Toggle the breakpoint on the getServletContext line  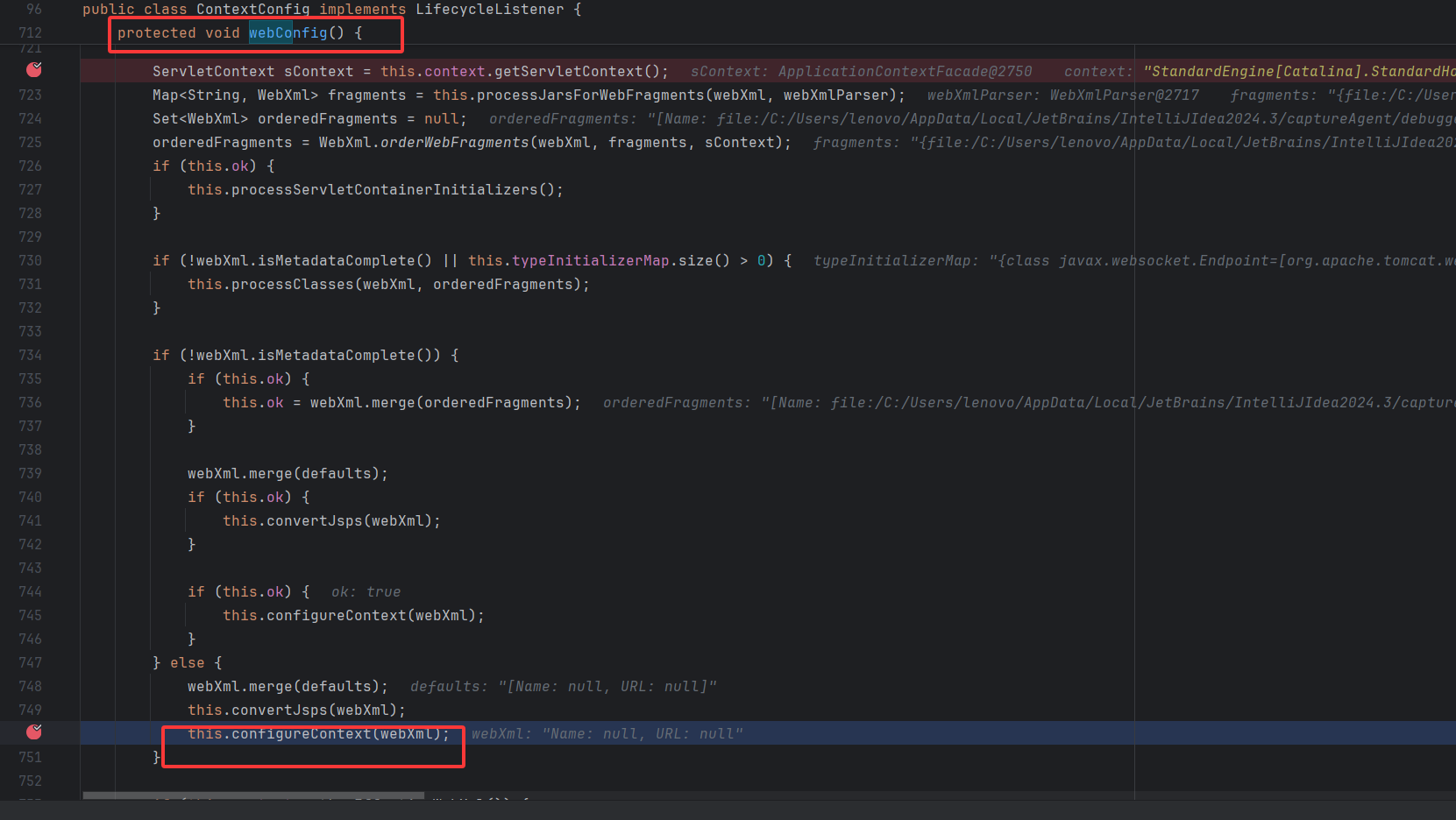click(x=34, y=70)
